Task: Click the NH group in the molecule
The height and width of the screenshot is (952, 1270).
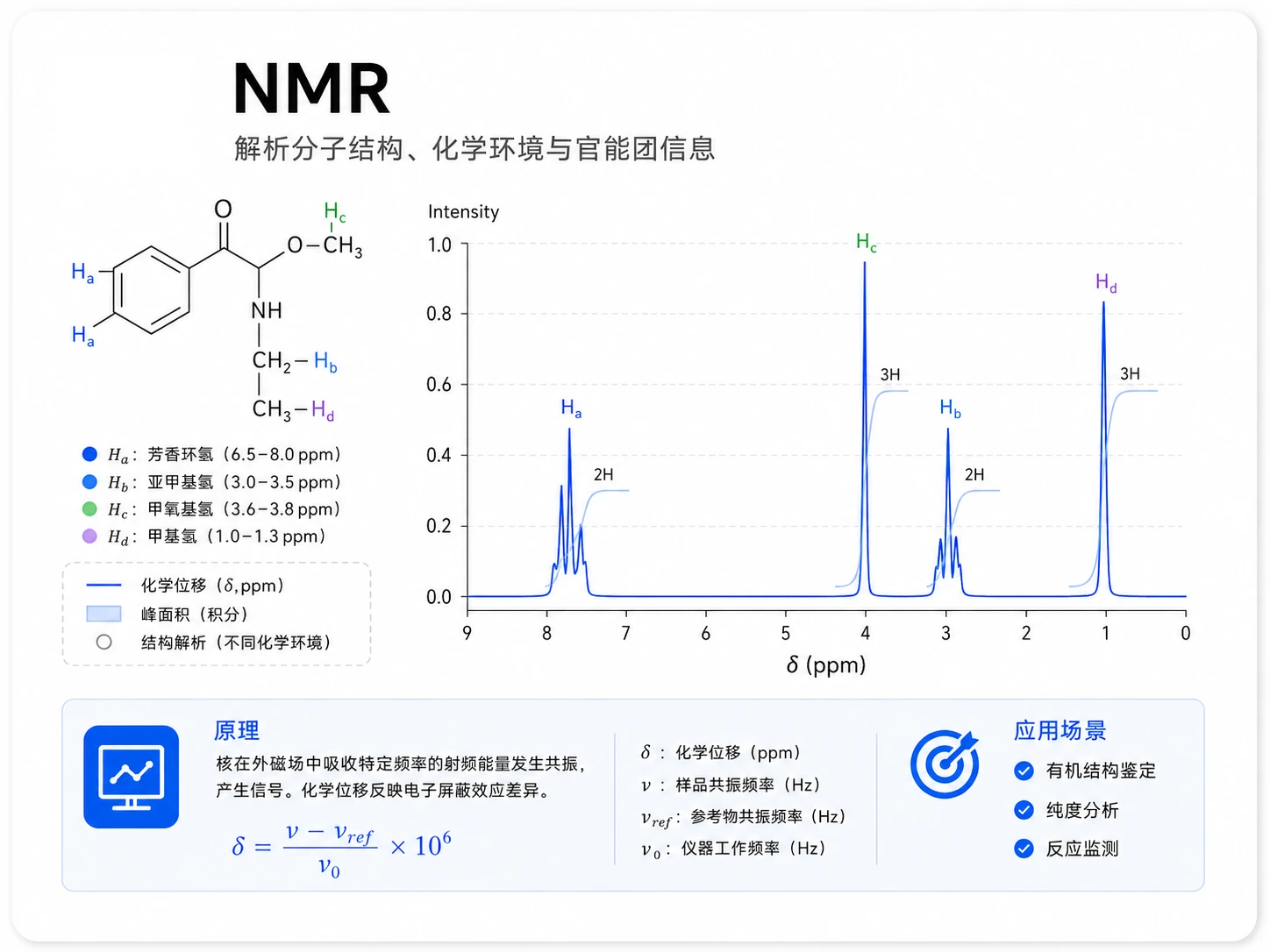Action: click(x=267, y=310)
